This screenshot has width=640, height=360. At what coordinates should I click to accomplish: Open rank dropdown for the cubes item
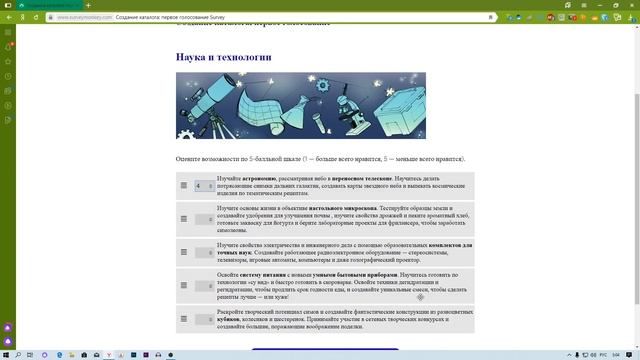(204, 319)
